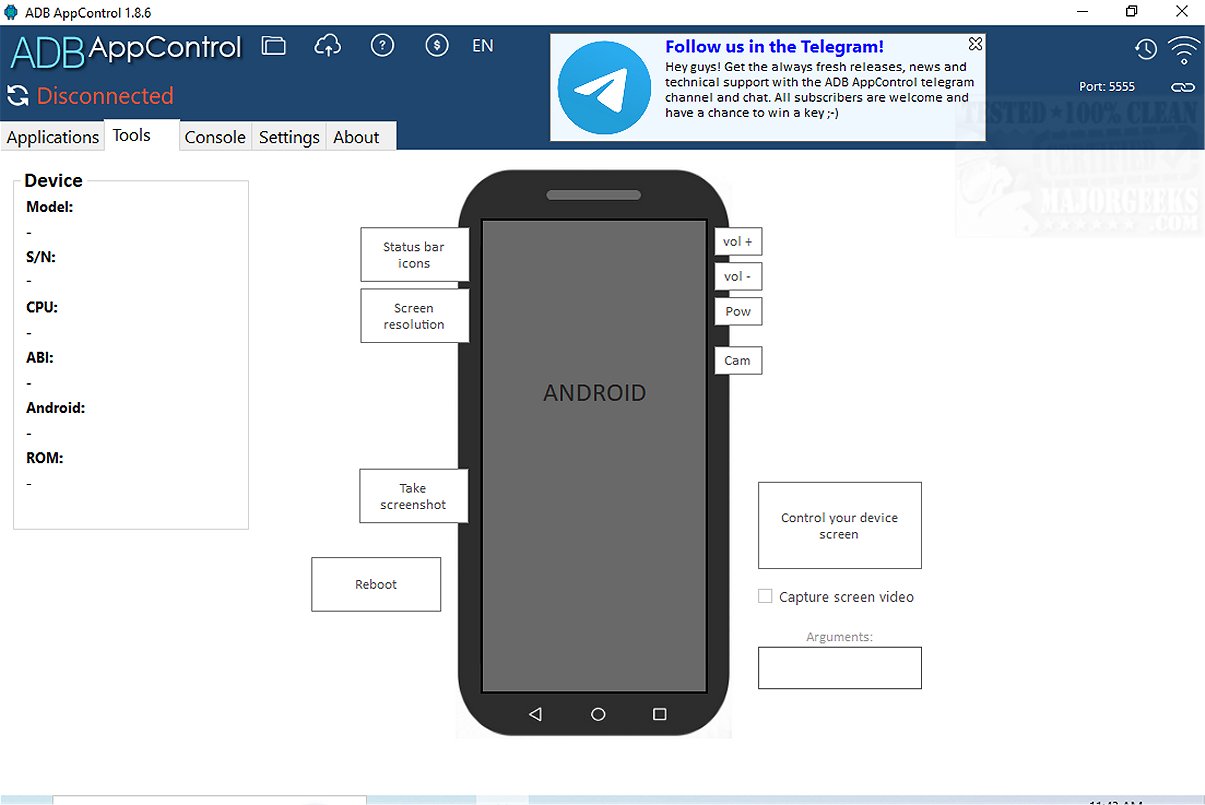The height and width of the screenshot is (805, 1205).
Task: Click the Screen resolution button
Action: [414, 316]
